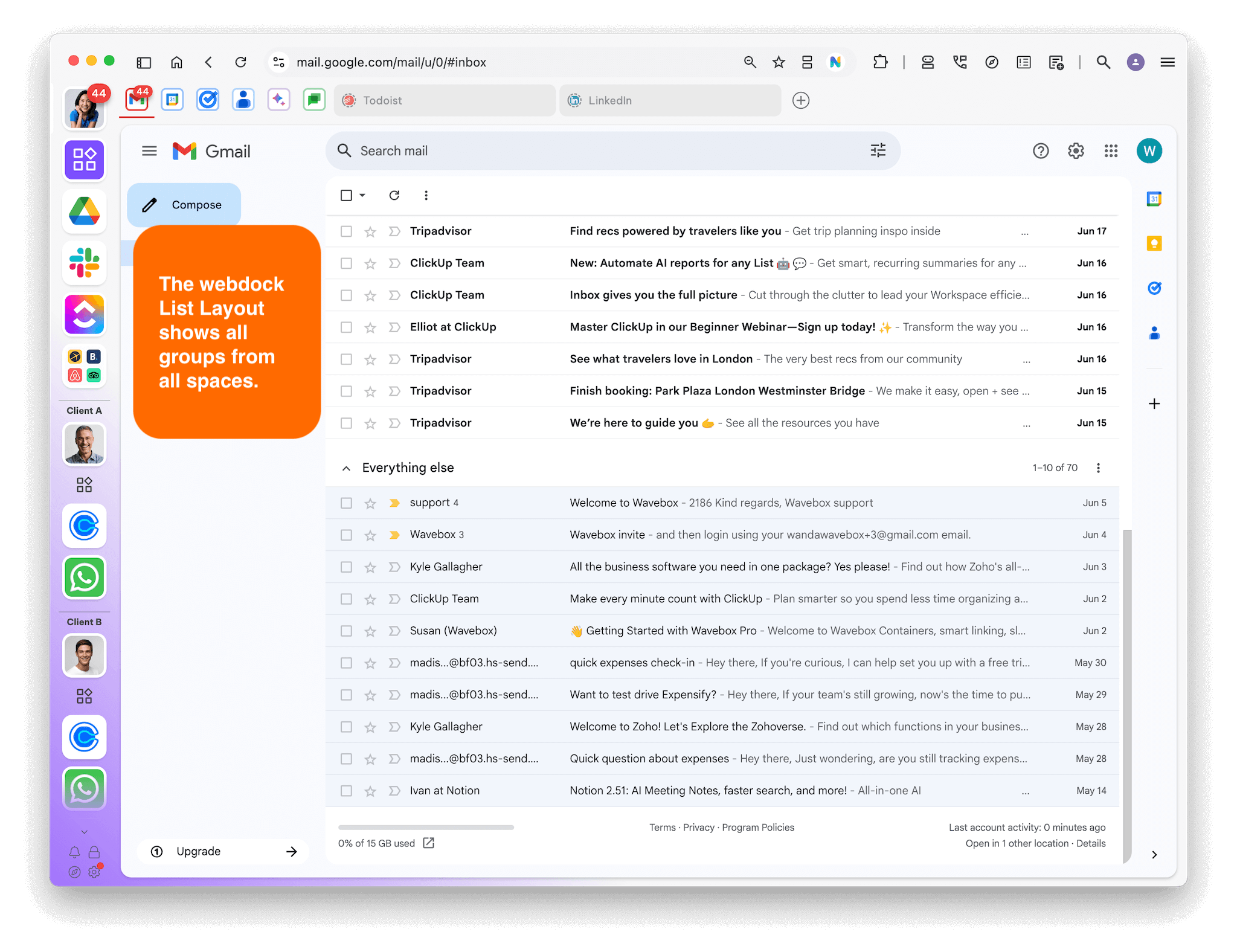
Task: Open the inbox More options menu
Action: coord(426,195)
